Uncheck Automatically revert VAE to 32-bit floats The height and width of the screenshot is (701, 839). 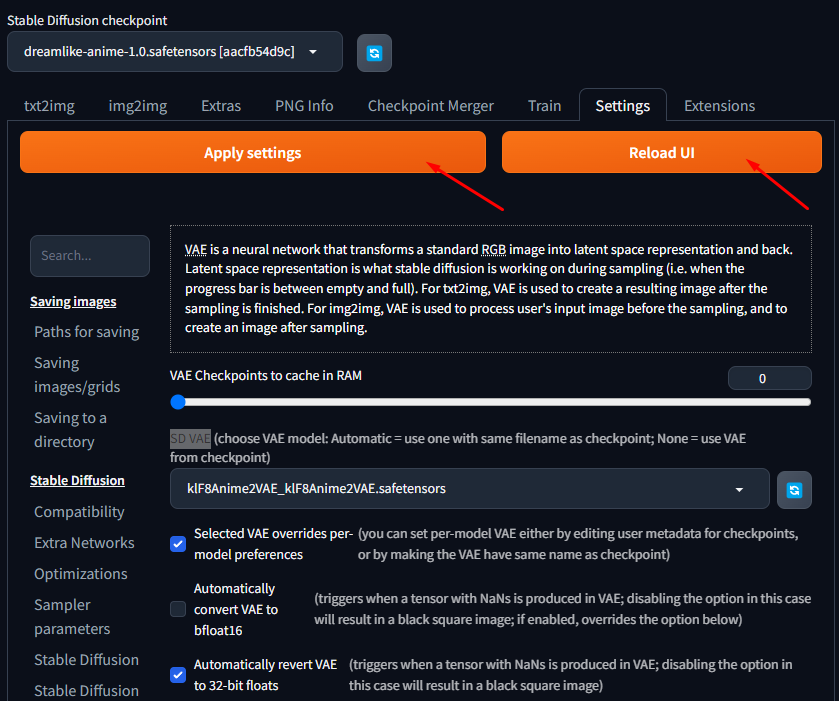(x=178, y=674)
